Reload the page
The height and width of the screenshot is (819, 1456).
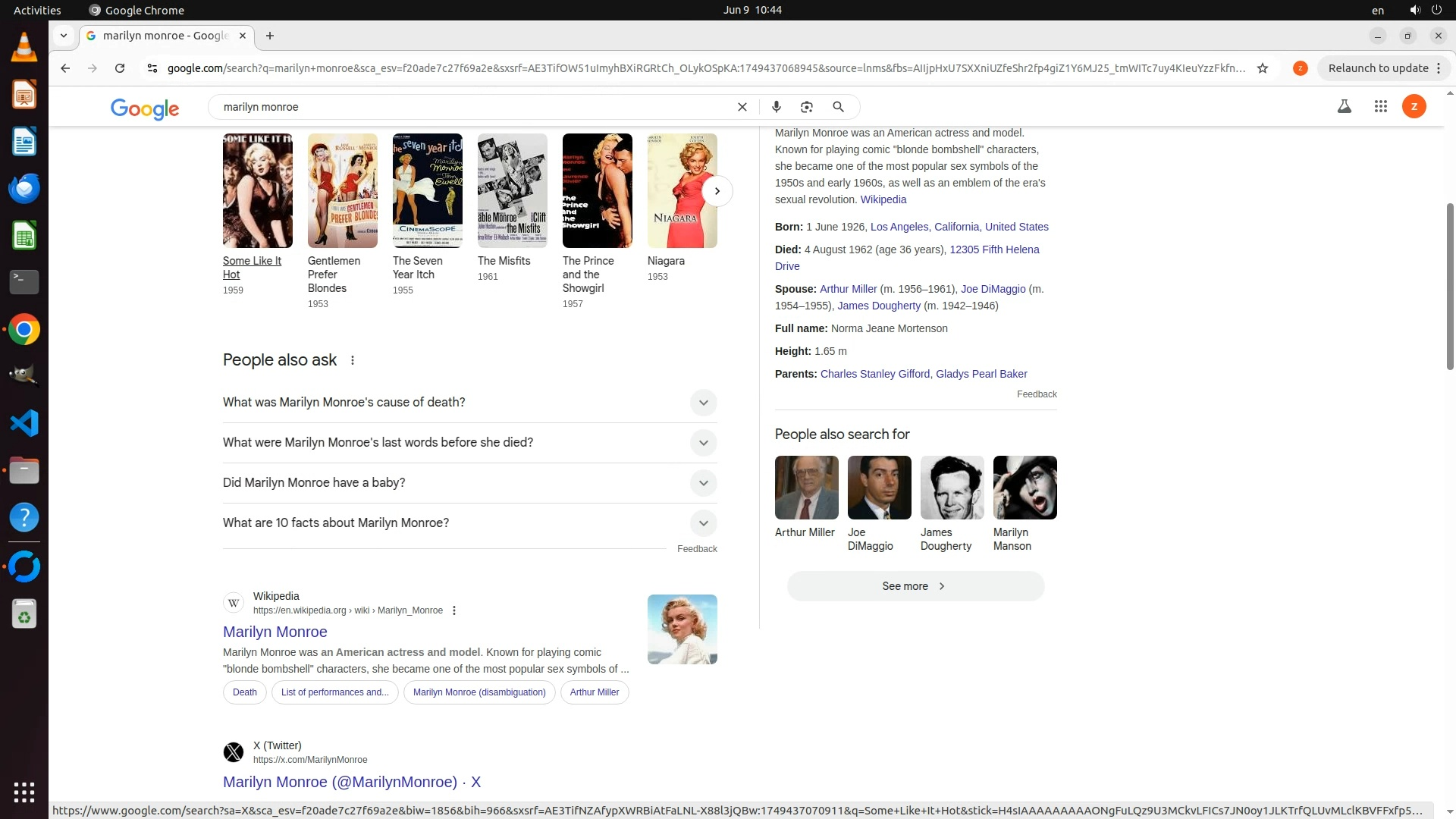pos(120,68)
